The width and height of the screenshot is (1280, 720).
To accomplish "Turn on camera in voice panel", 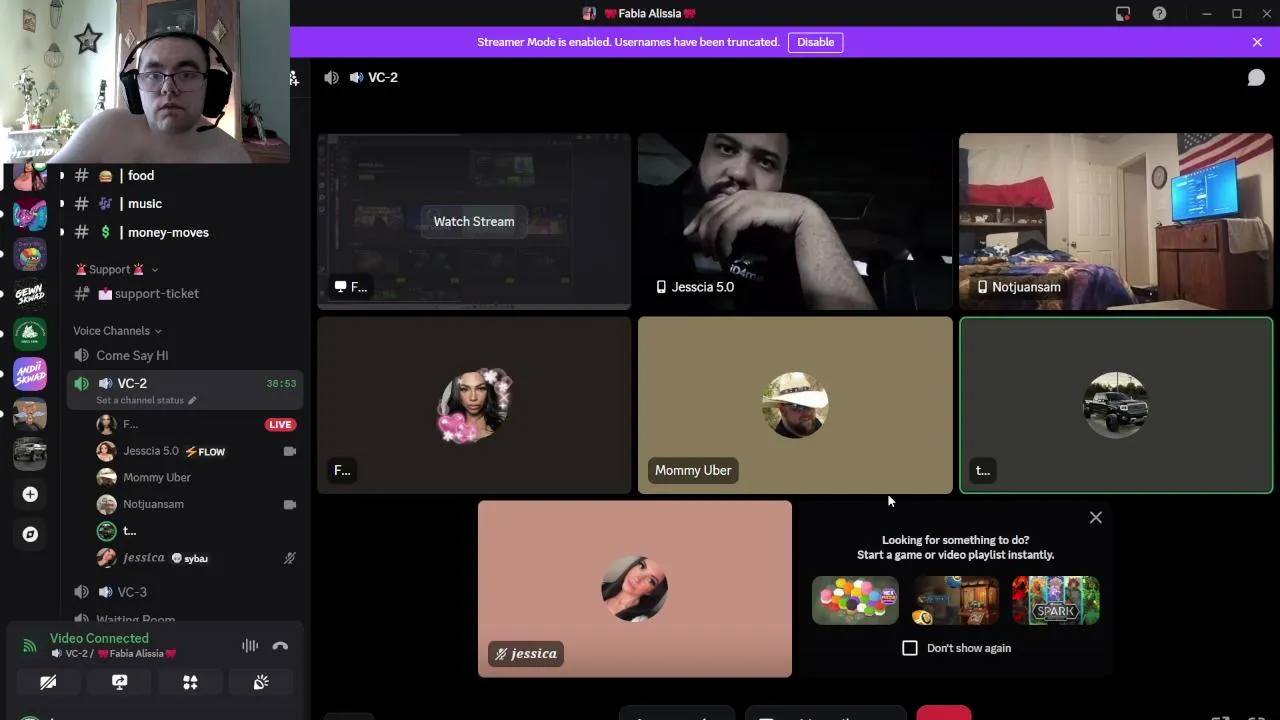I will pos(48,682).
